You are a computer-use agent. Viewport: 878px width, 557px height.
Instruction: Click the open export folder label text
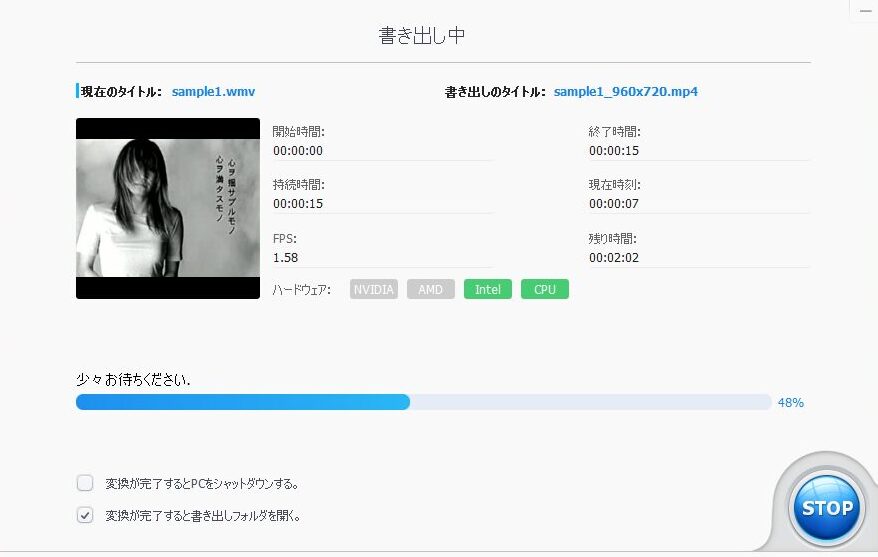point(203,516)
